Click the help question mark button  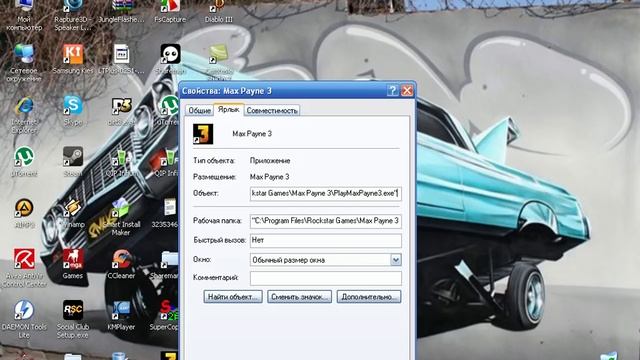pyautogui.click(x=392, y=91)
